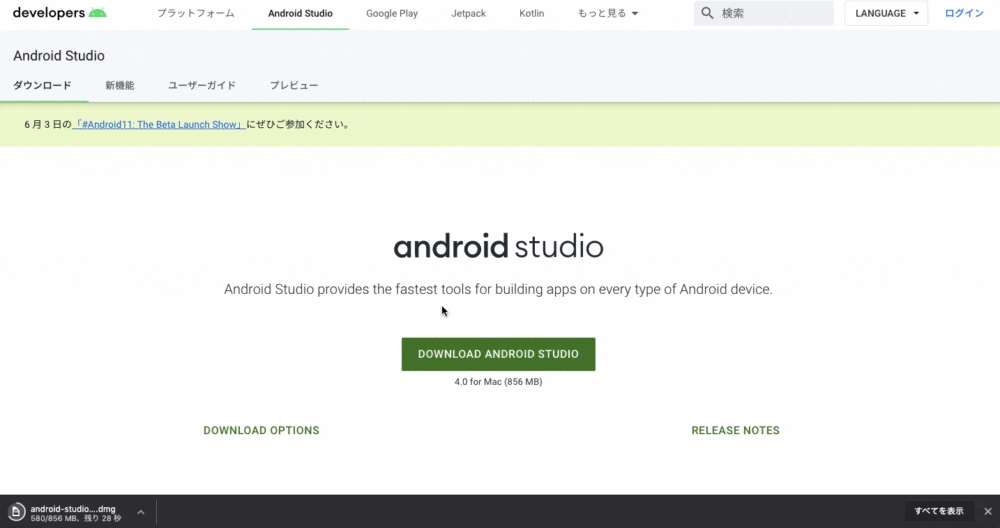This screenshot has width=1000, height=528.
Task: Focus the 検索 search field
Action: point(763,13)
